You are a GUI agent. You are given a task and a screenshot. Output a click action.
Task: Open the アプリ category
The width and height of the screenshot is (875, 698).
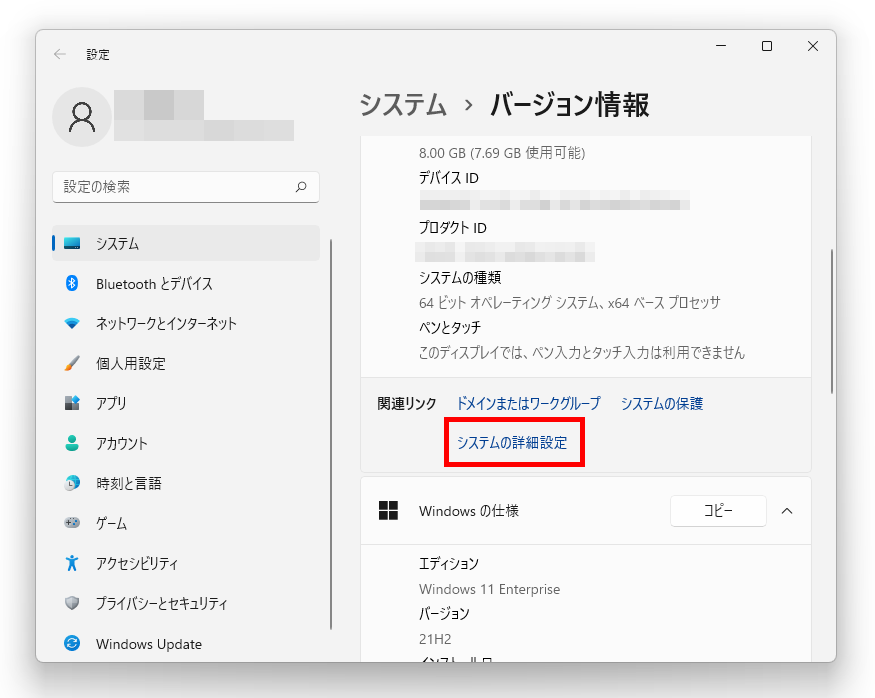[186, 403]
